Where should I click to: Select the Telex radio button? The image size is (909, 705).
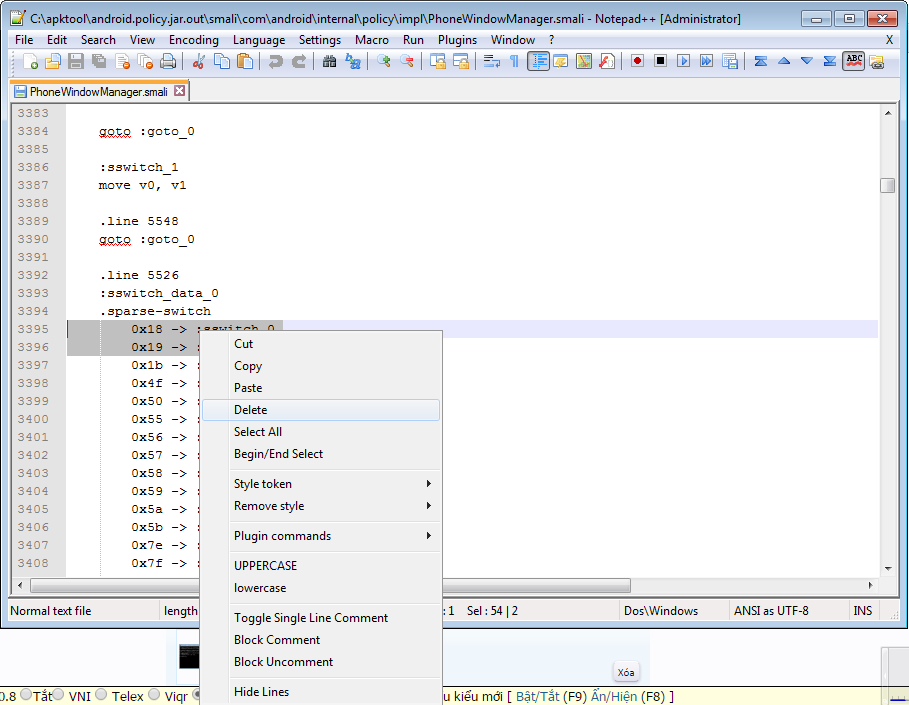101,694
